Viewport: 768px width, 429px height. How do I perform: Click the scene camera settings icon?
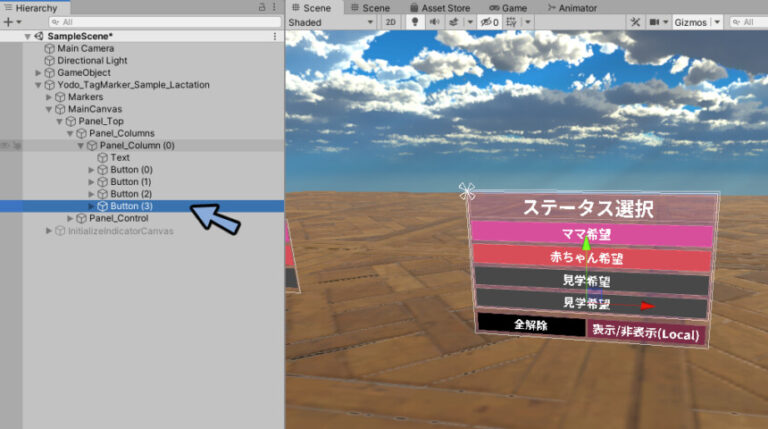(654, 23)
